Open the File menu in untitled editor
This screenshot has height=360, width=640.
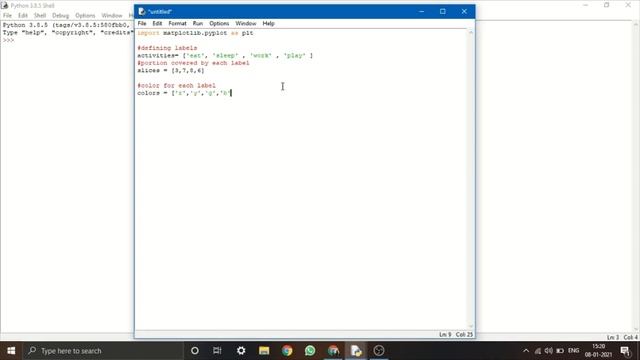pyautogui.click(x=142, y=24)
